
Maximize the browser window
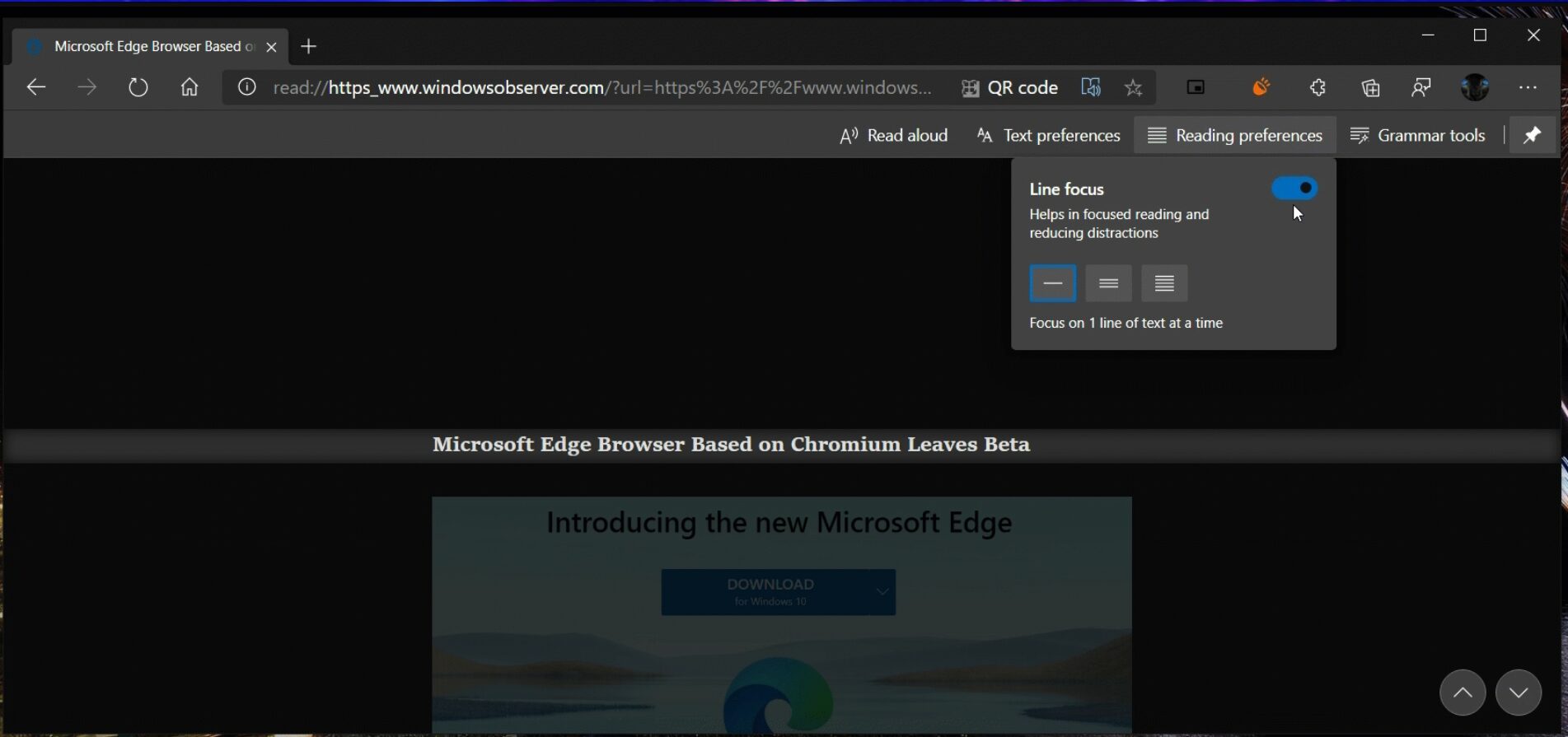(x=1480, y=35)
